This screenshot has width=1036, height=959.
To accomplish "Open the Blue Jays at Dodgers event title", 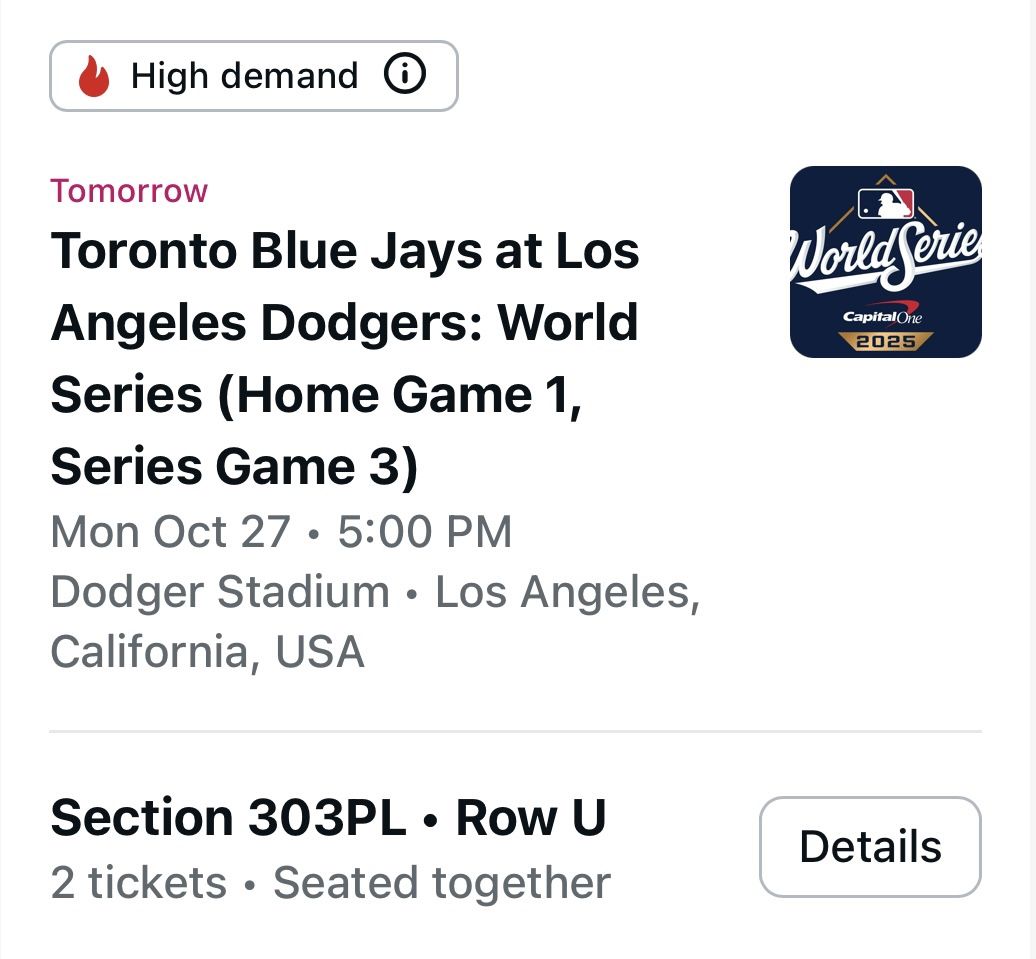I will [x=345, y=322].
